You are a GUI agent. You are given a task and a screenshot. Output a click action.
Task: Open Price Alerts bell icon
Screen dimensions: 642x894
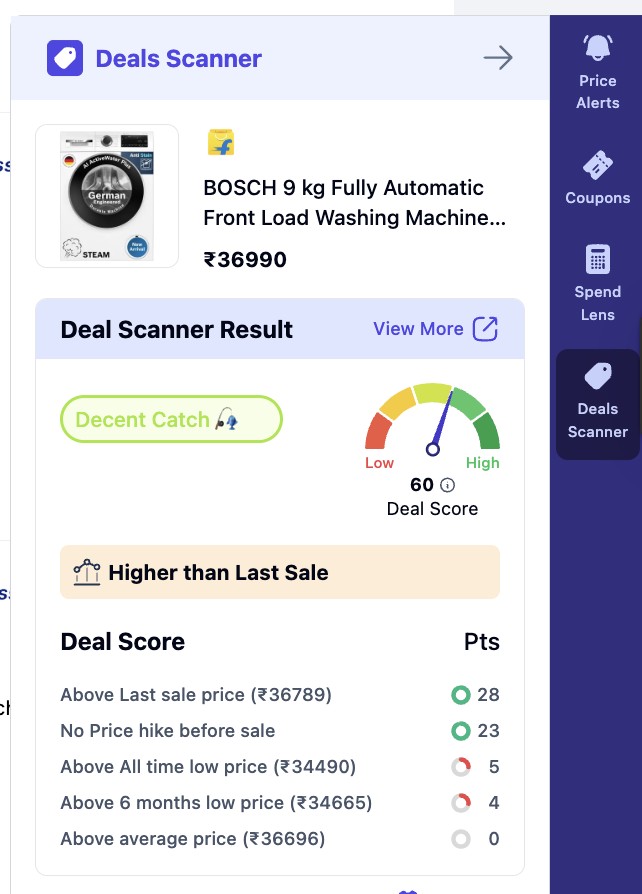598,47
